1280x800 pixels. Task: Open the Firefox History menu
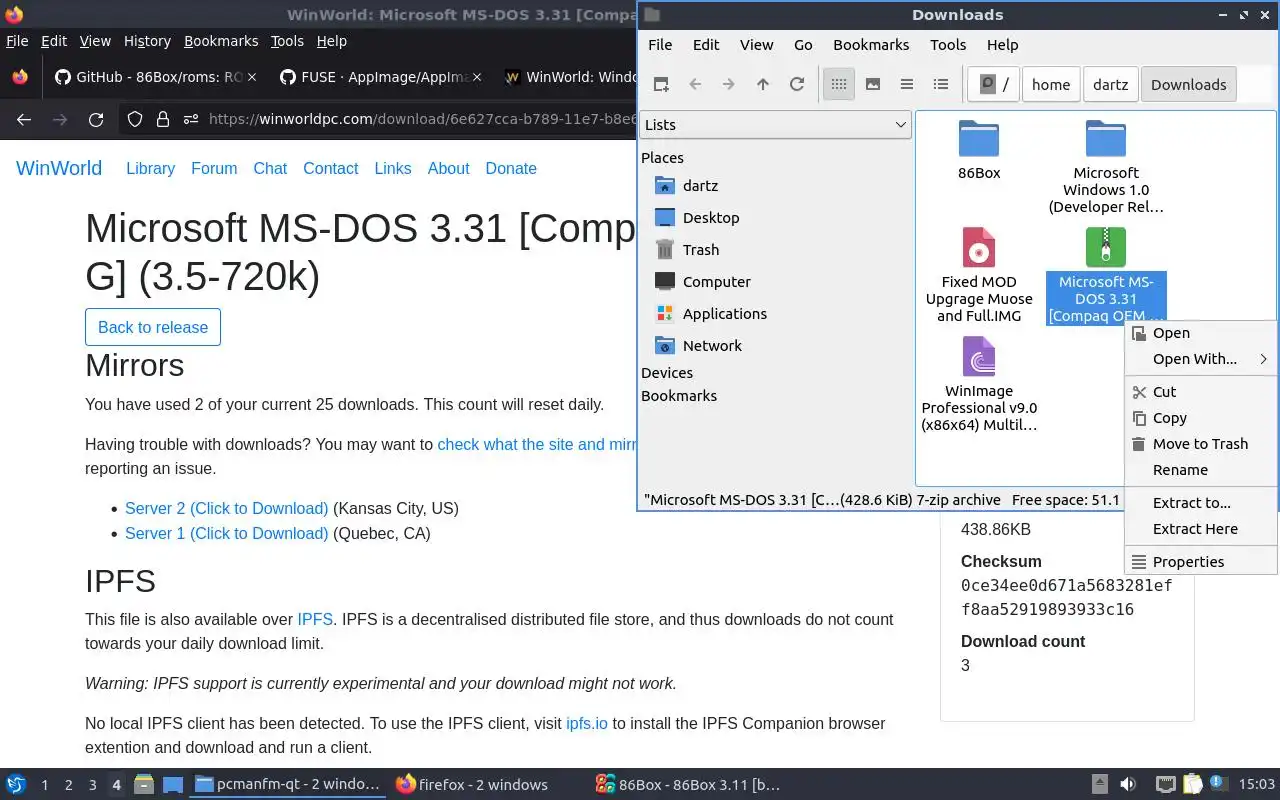click(x=147, y=41)
